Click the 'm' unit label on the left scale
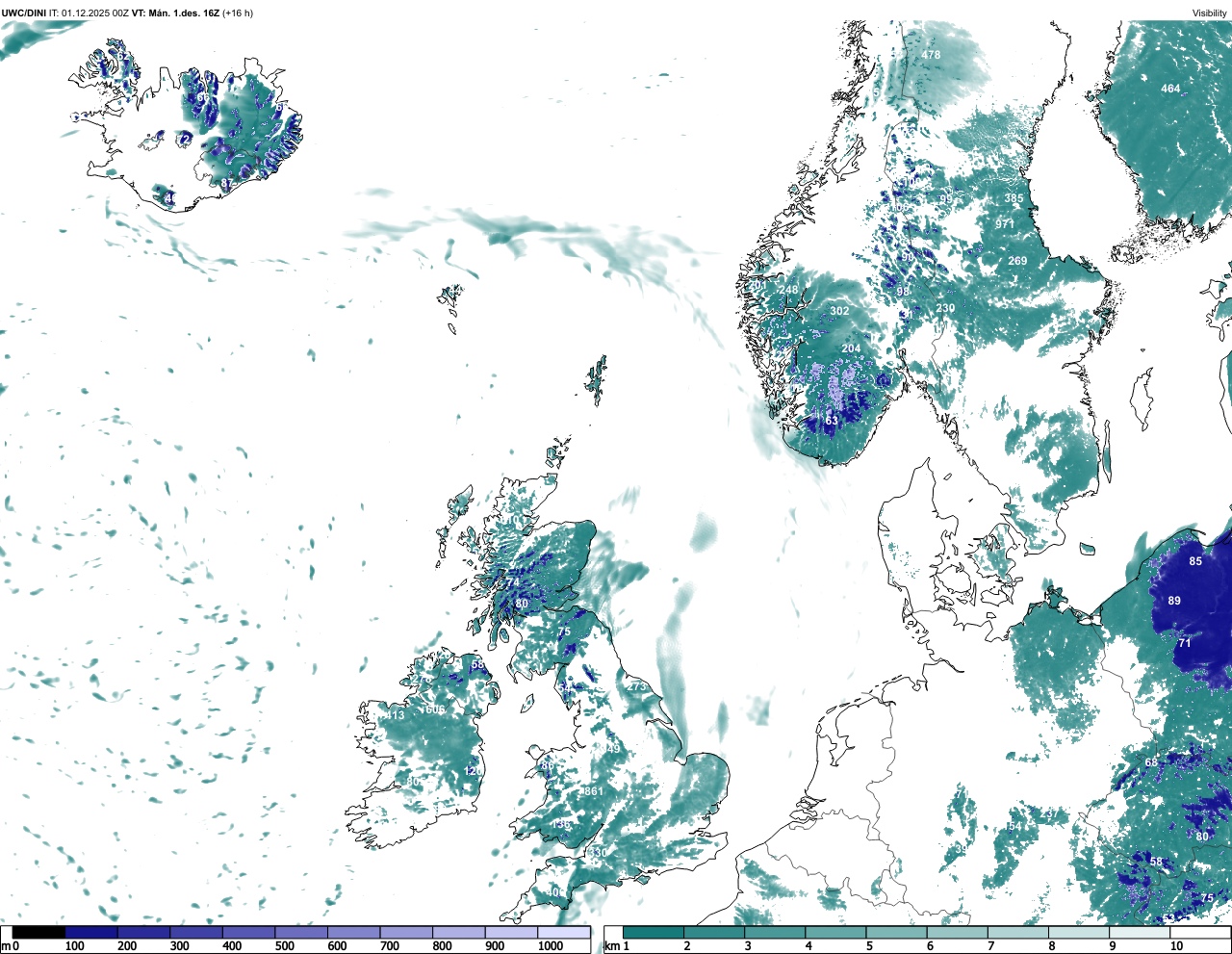 (x=6, y=946)
